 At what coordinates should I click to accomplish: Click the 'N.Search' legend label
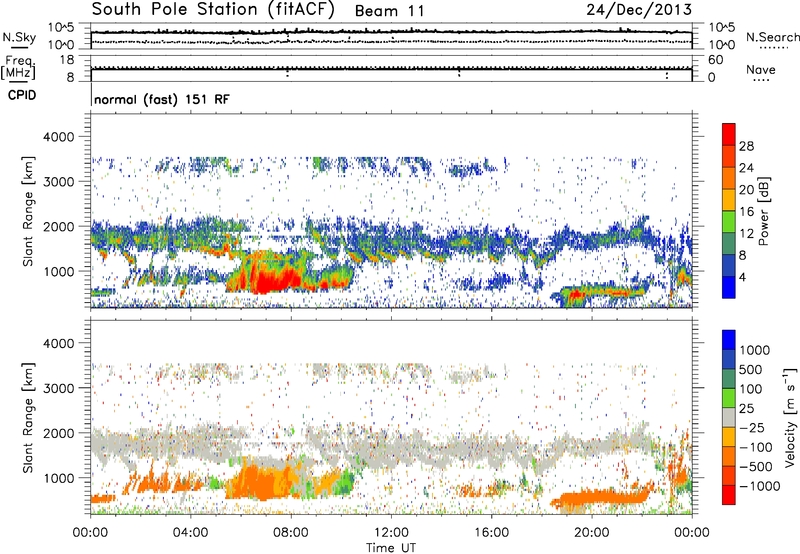[772, 37]
